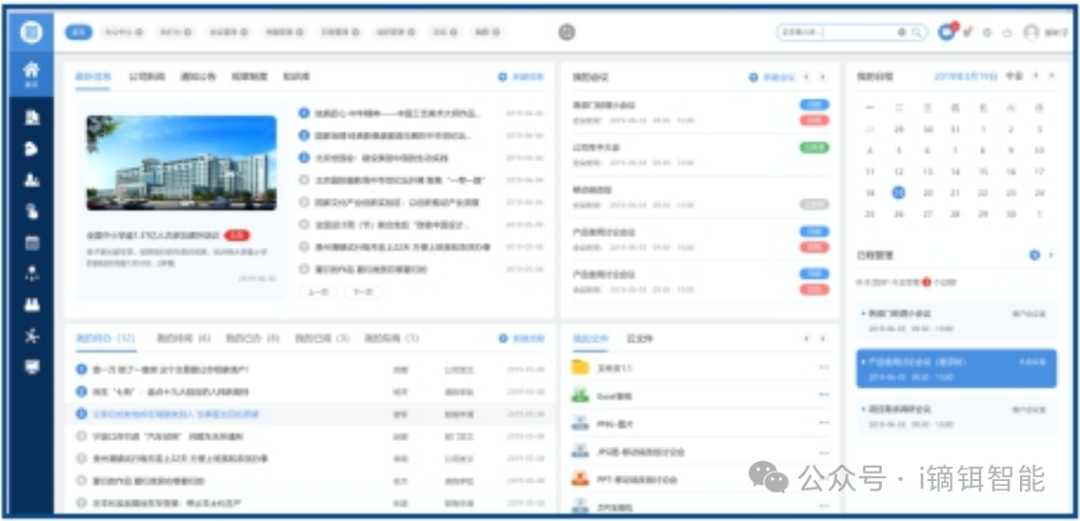Click the building photo news thumbnail
Image resolution: width=1080 pixels, height=521 pixels.
pos(181,163)
